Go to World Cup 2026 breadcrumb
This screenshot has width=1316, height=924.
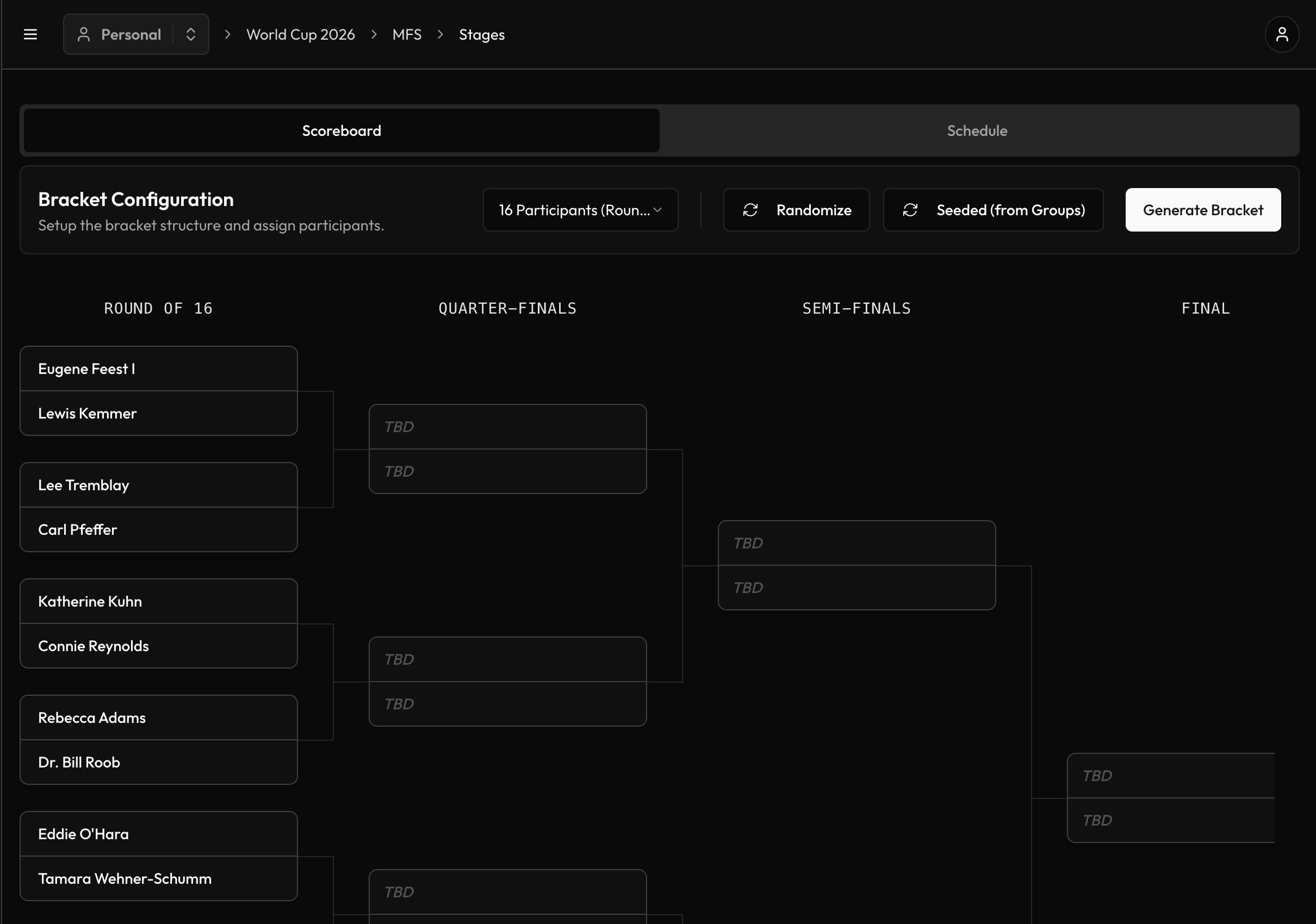300,34
